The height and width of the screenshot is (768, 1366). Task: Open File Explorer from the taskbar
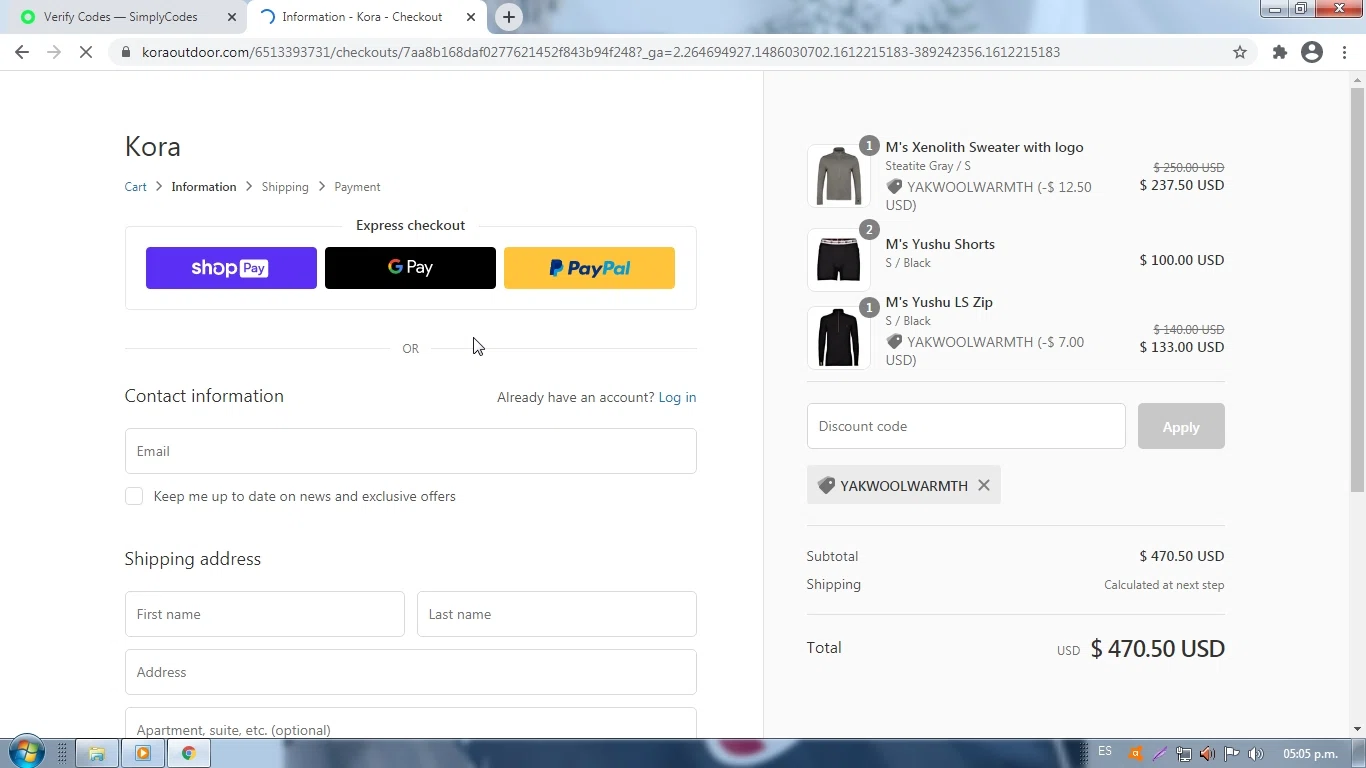click(97, 754)
